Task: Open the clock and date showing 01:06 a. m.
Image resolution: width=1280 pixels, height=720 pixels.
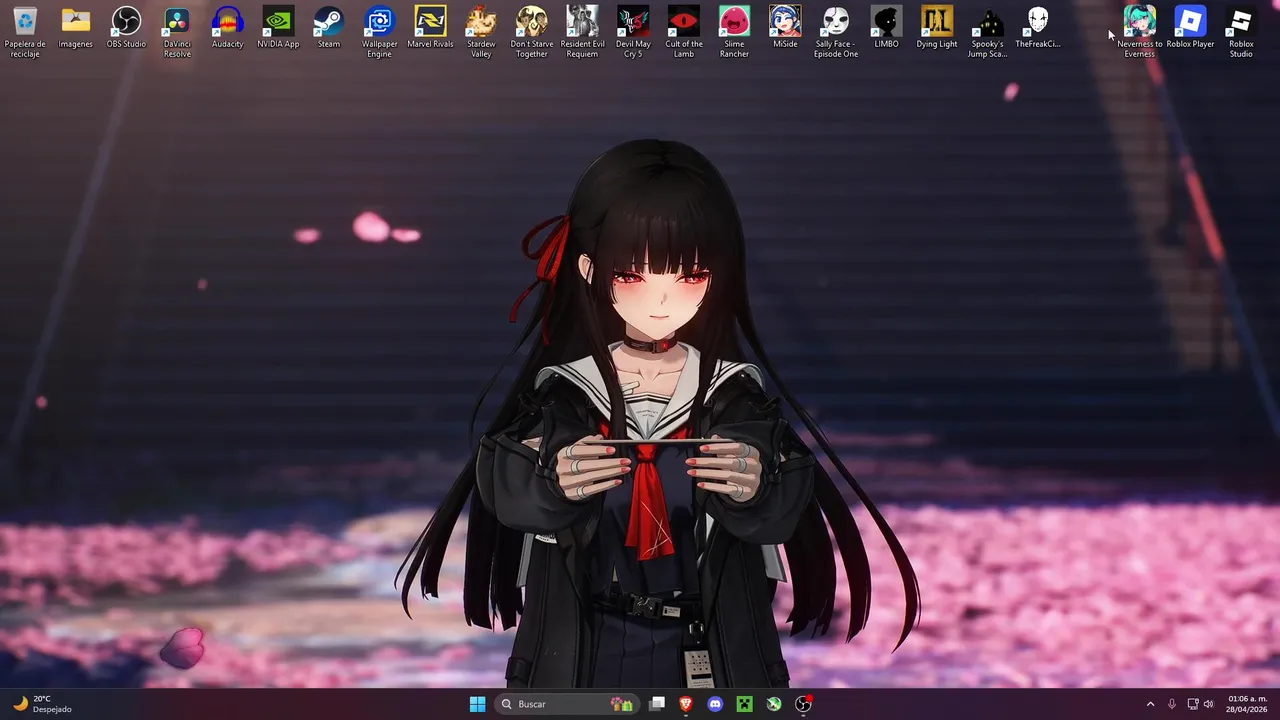Action: (x=1247, y=704)
